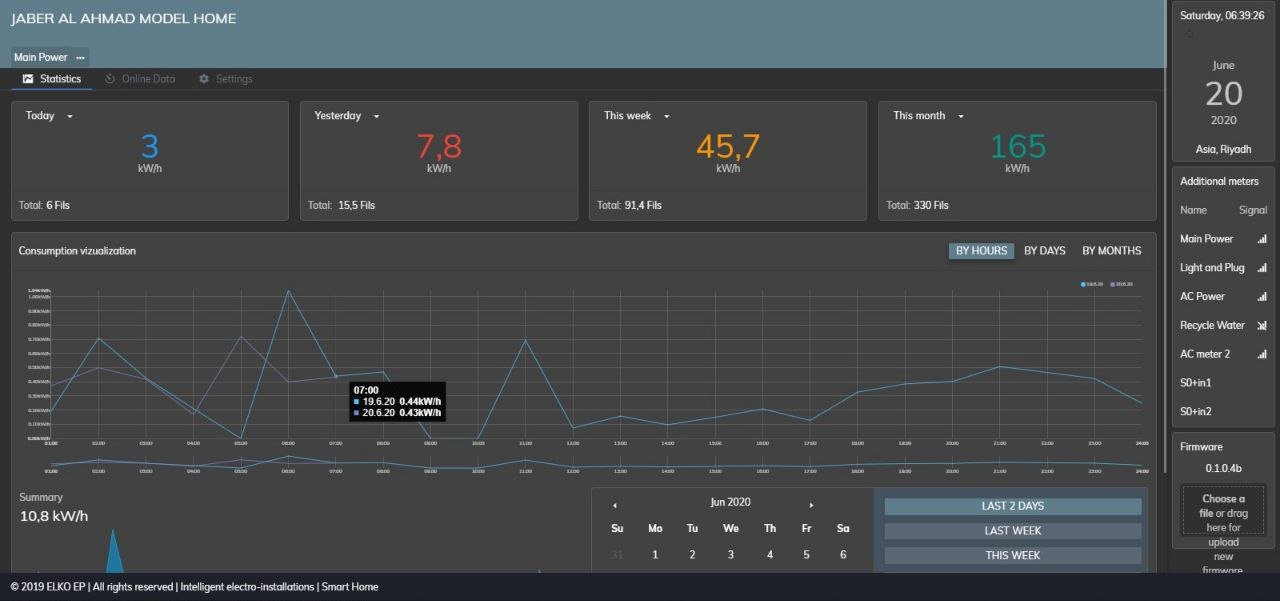Image resolution: width=1280 pixels, height=601 pixels.
Task: Toggle the first series in chart legend
Action: coord(1092,284)
